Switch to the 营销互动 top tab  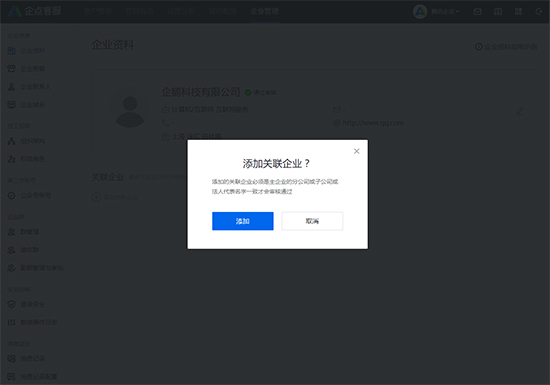click(140, 11)
